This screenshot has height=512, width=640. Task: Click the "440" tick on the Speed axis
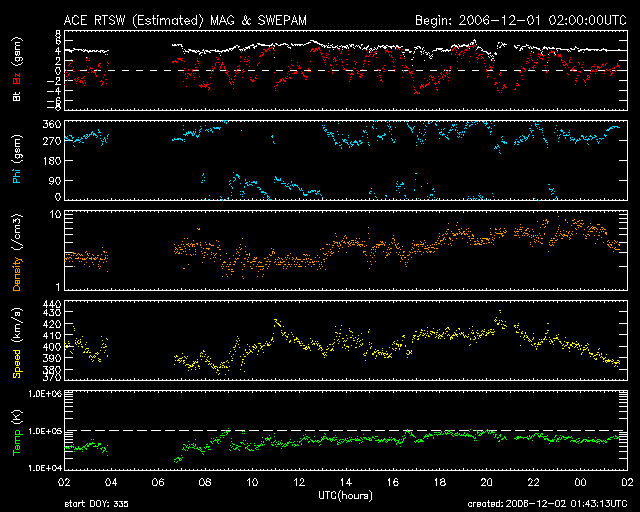pos(51,304)
